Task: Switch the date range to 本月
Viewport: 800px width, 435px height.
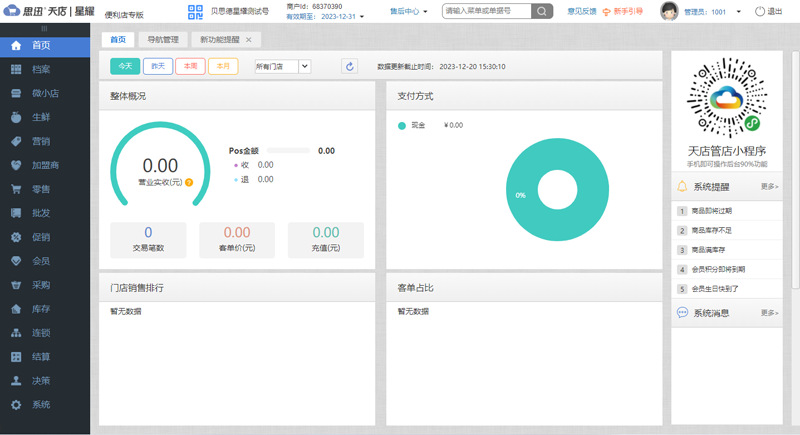Action: point(223,66)
